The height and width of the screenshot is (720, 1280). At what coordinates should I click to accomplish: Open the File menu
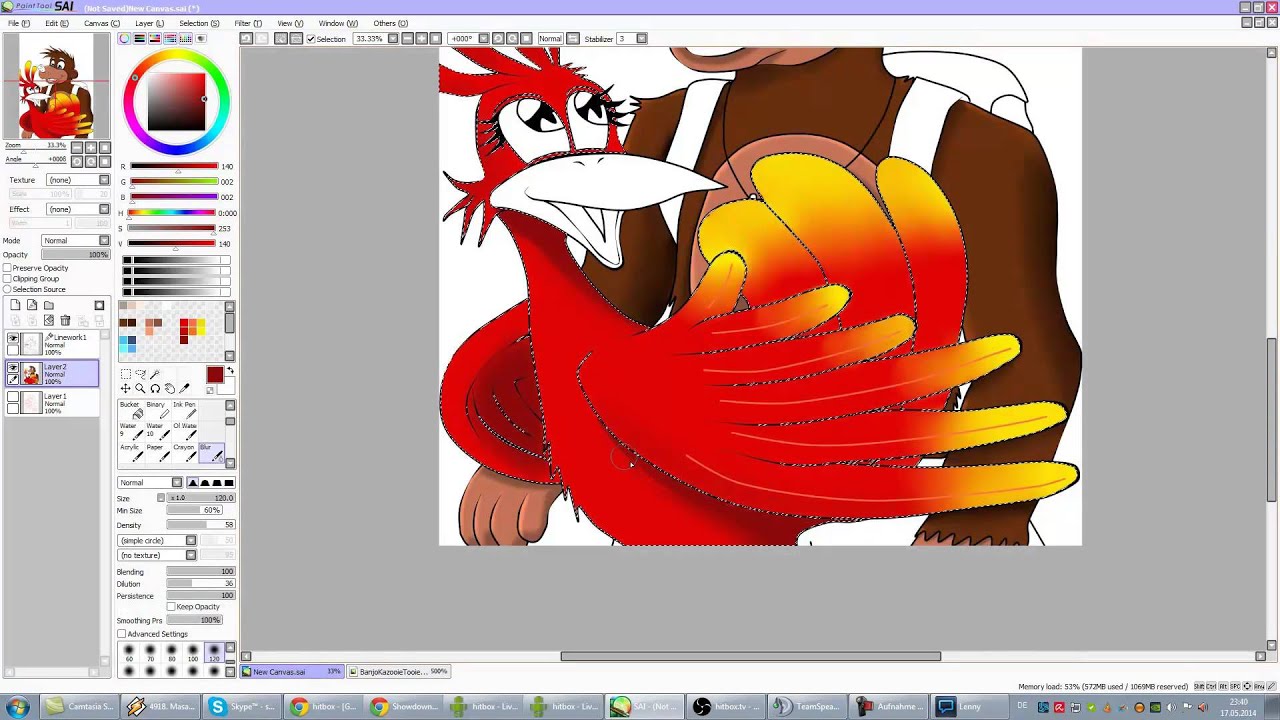[18, 23]
